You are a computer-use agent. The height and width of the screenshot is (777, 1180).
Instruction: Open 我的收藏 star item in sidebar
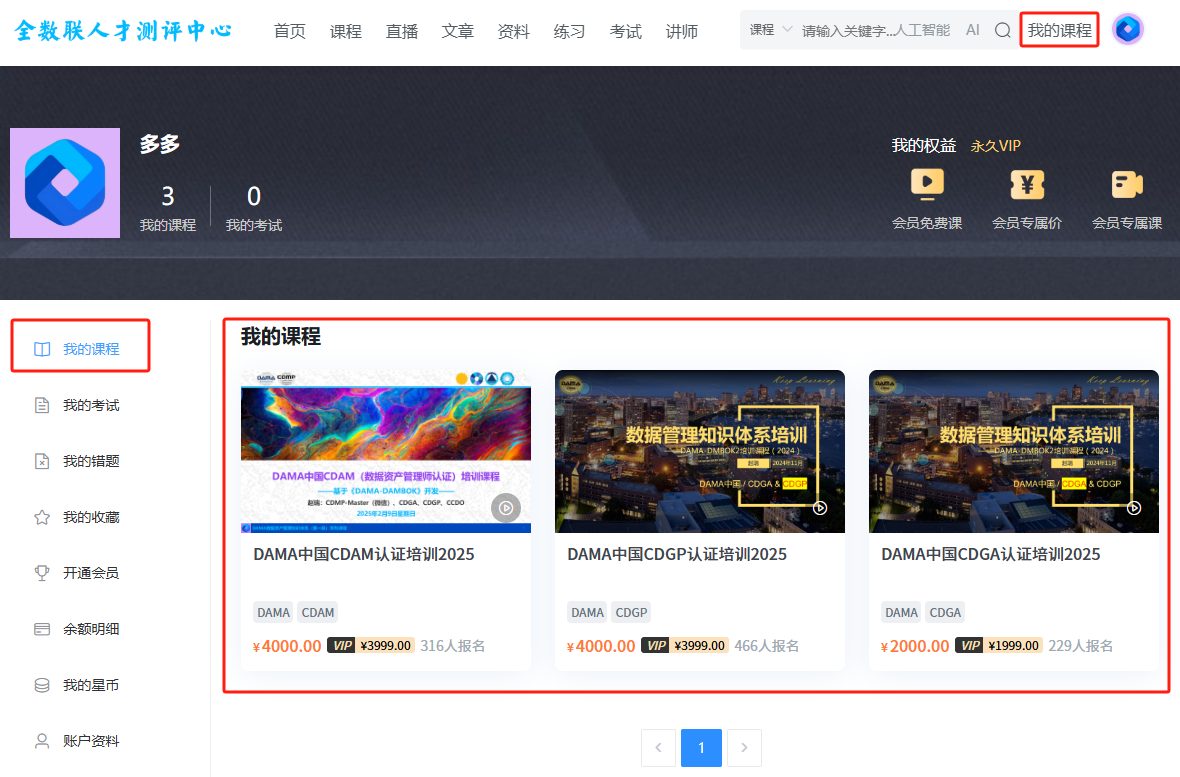(90, 517)
